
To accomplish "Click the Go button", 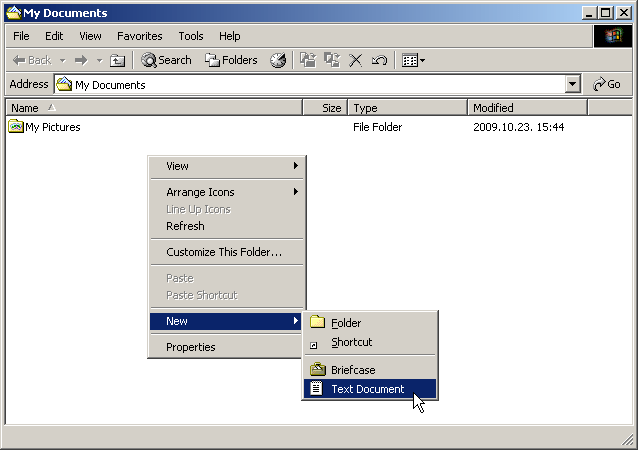I will (607, 84).
